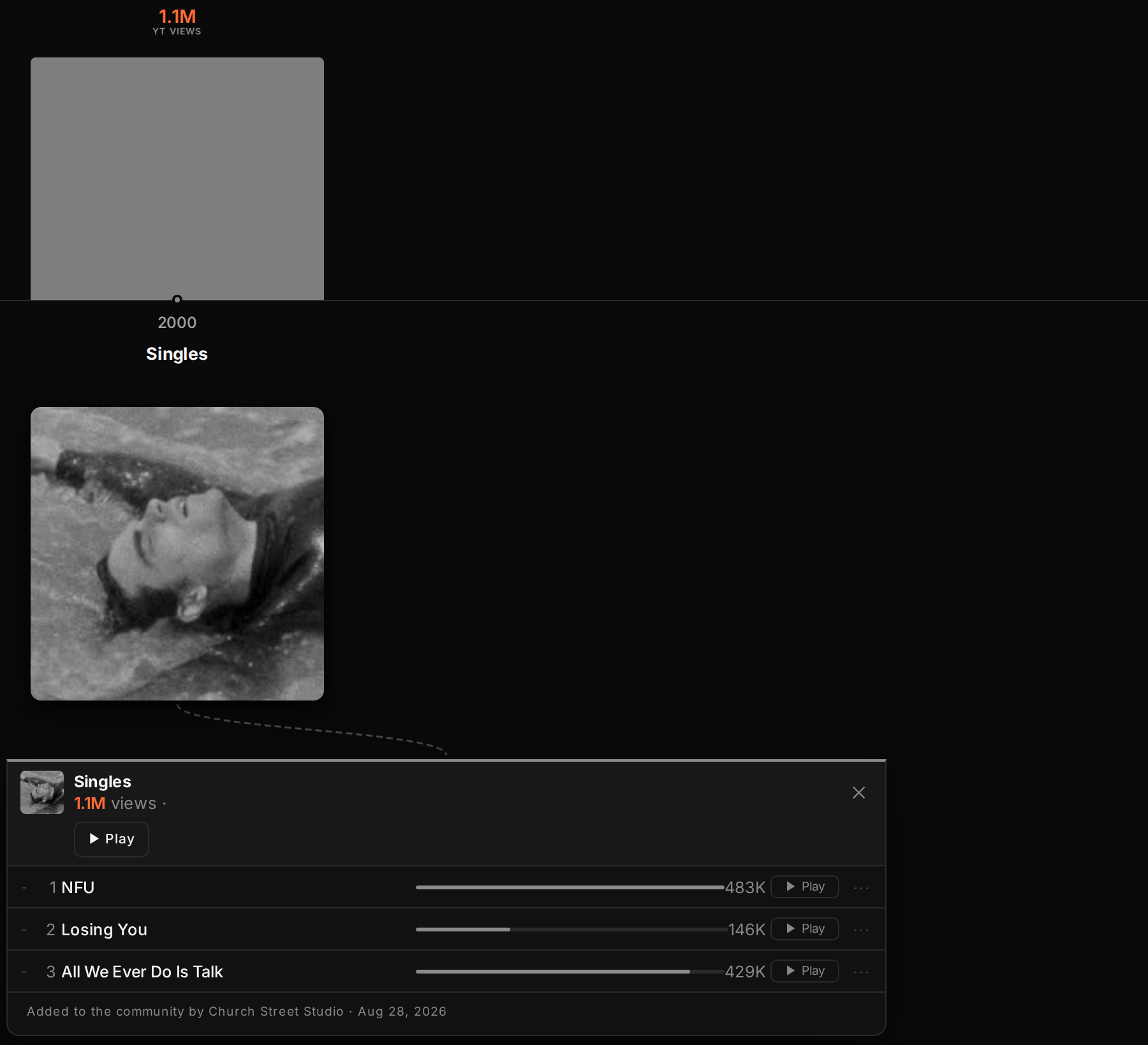The width and height of the screenshot is (1148, 1045).
Task: Select the Losing You track title
Action: click(x=105, y=930)
